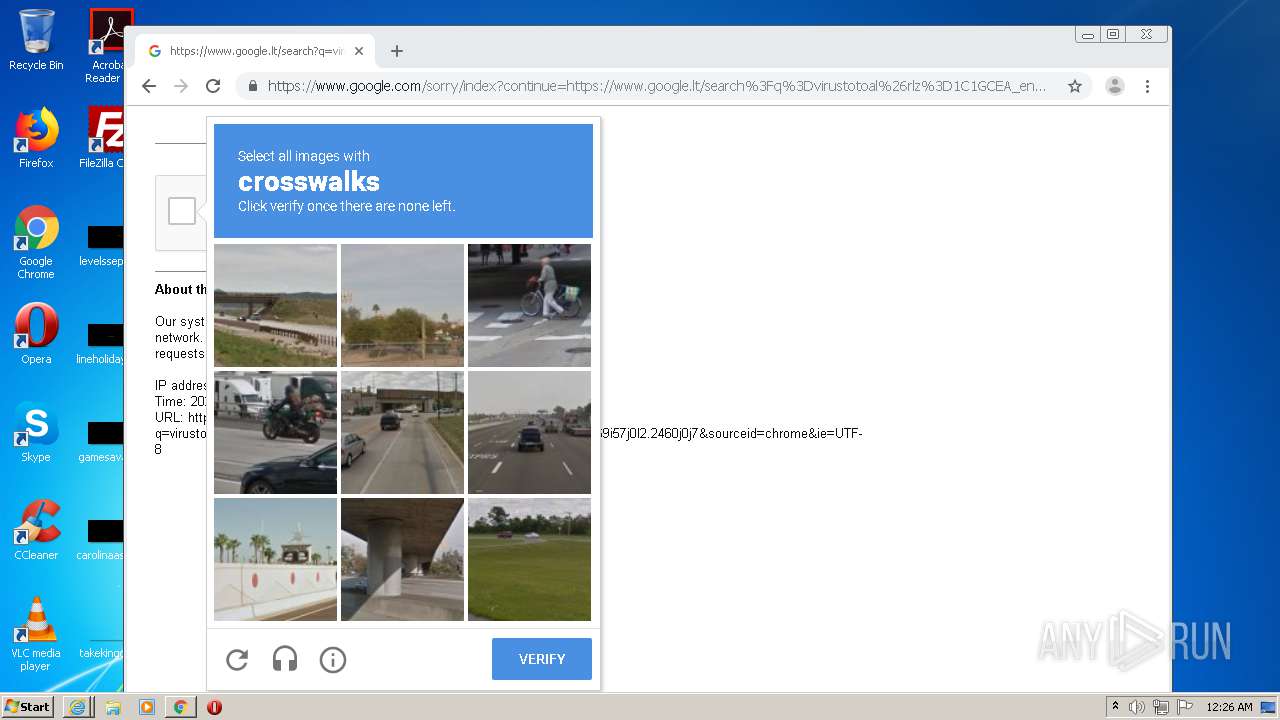Image resolution: width=1280 pixels, height=720 pixels.
Task: Launch Opera from the desktop
Action: coord(36,334)
